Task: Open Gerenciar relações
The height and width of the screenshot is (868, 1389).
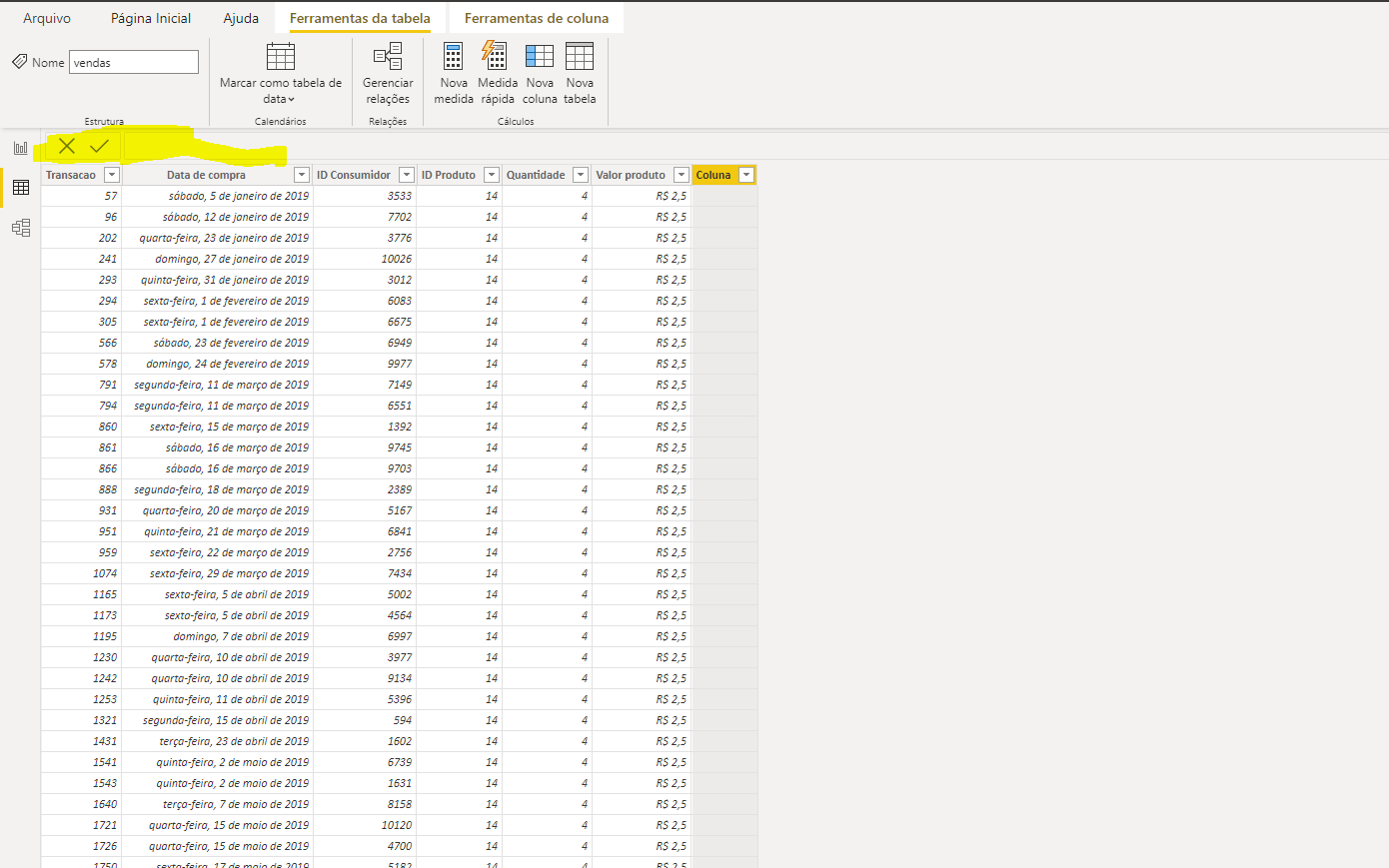Action: 388,73
